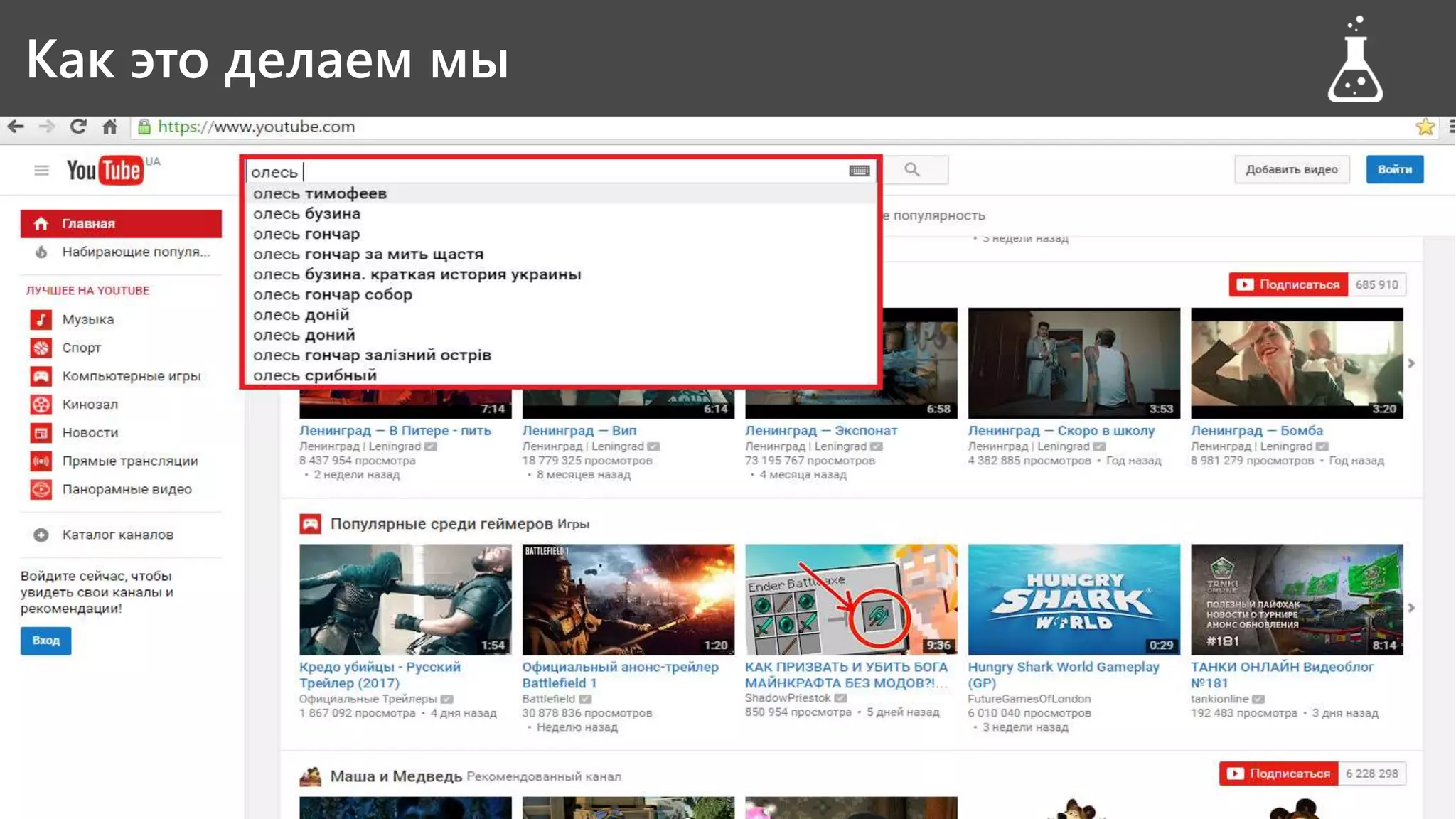Click the gamepad icon near Популярные среди геймеров
Viewport: 1456px width, 819px height.
[x=310, y=524]
